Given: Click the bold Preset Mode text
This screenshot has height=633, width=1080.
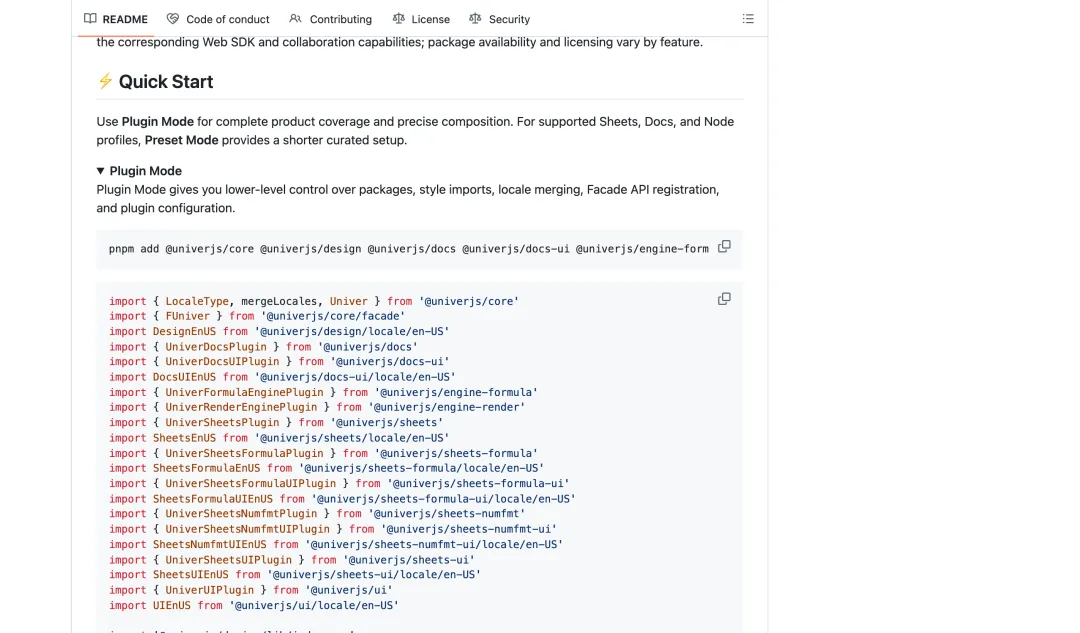Looking at the screenshot, I should (x=181, y=140).
